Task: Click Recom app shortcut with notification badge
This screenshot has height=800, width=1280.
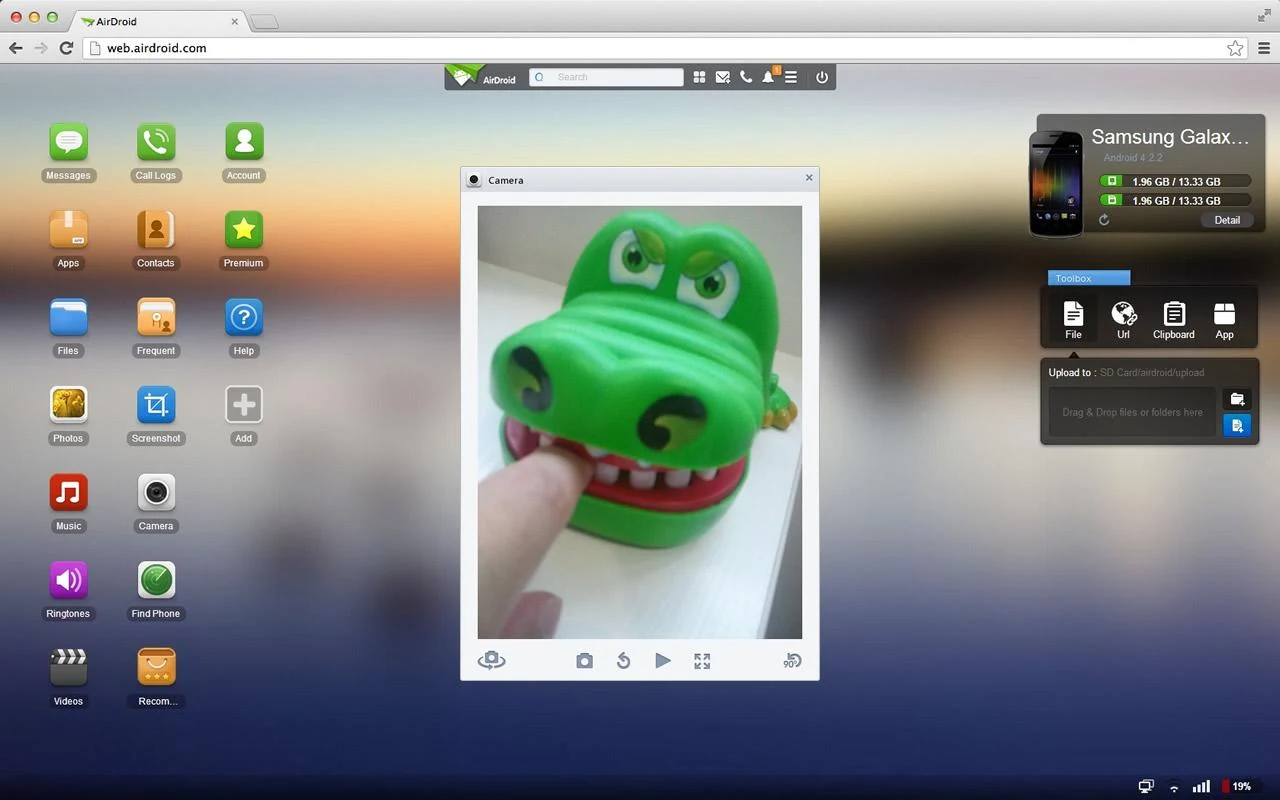Action: (156, 664)
